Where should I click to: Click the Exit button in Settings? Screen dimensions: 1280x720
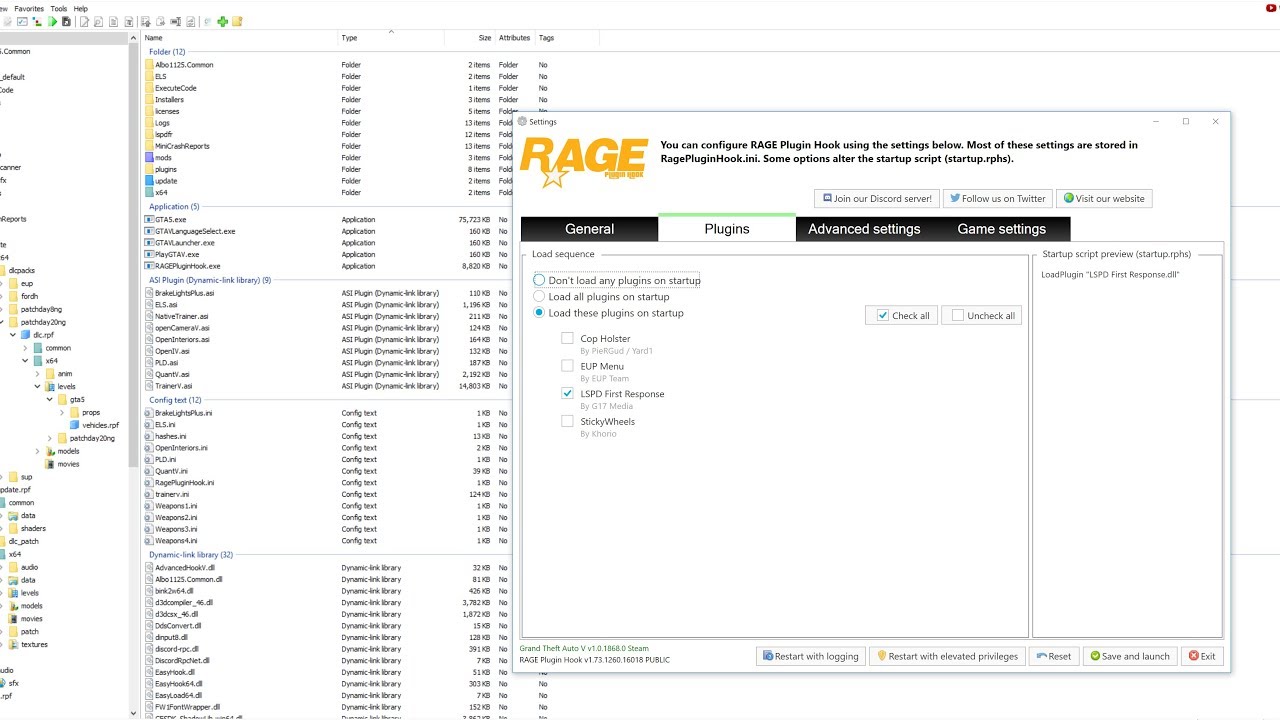(x=1203, y=656)
